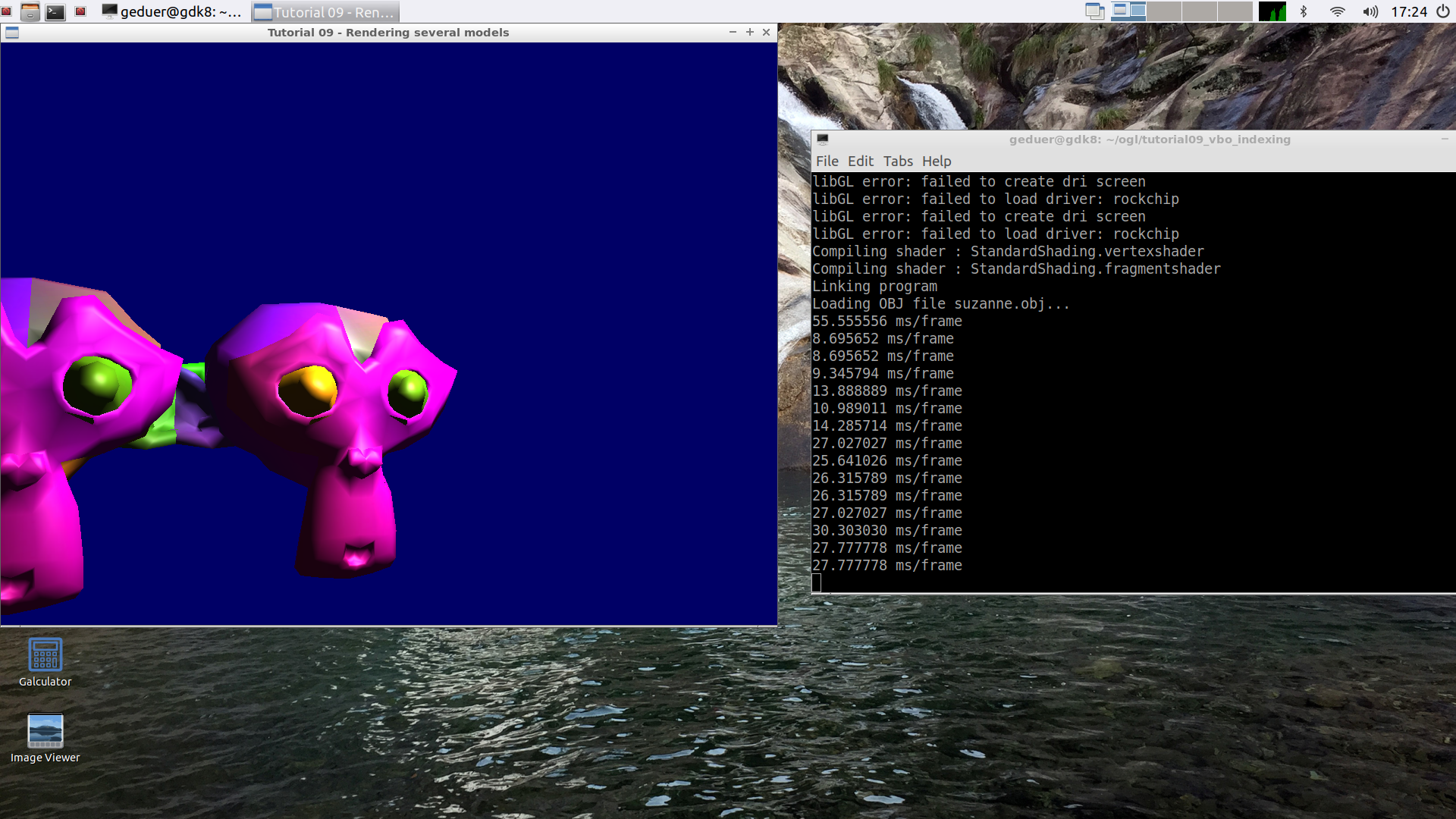Click the terminal title geduer@gdk8 tutorial09_vbo_indexing

pyautogui.click(x=1150, y=140)
